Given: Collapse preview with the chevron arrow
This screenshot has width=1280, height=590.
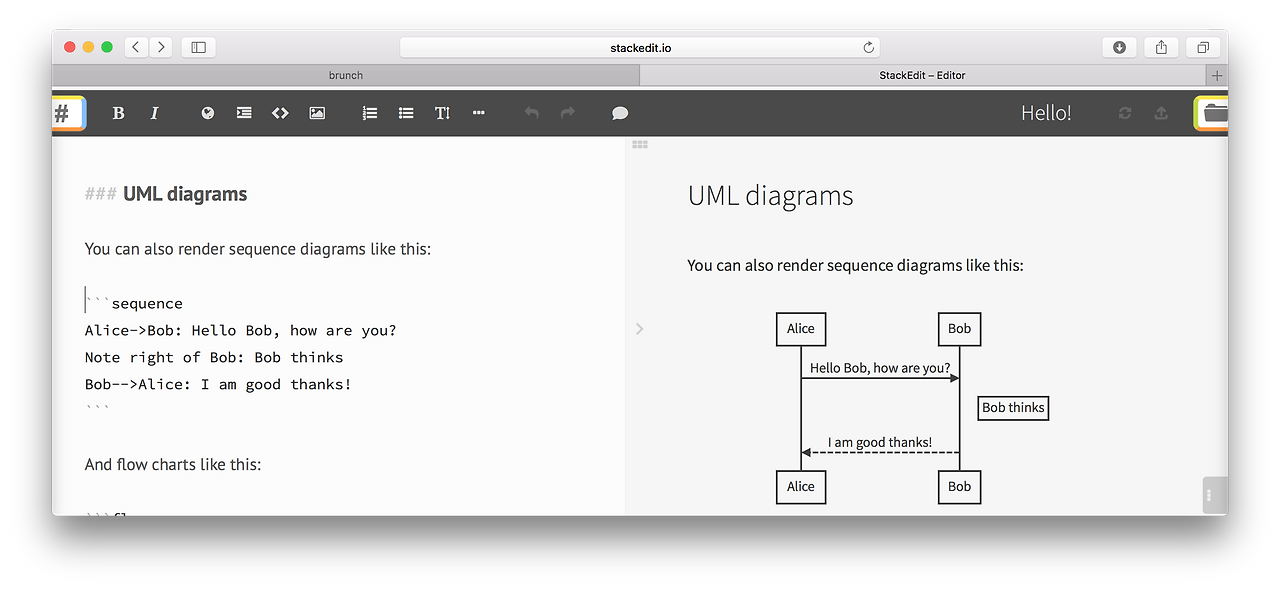Looking at the screenshot, I should [639, 328].
